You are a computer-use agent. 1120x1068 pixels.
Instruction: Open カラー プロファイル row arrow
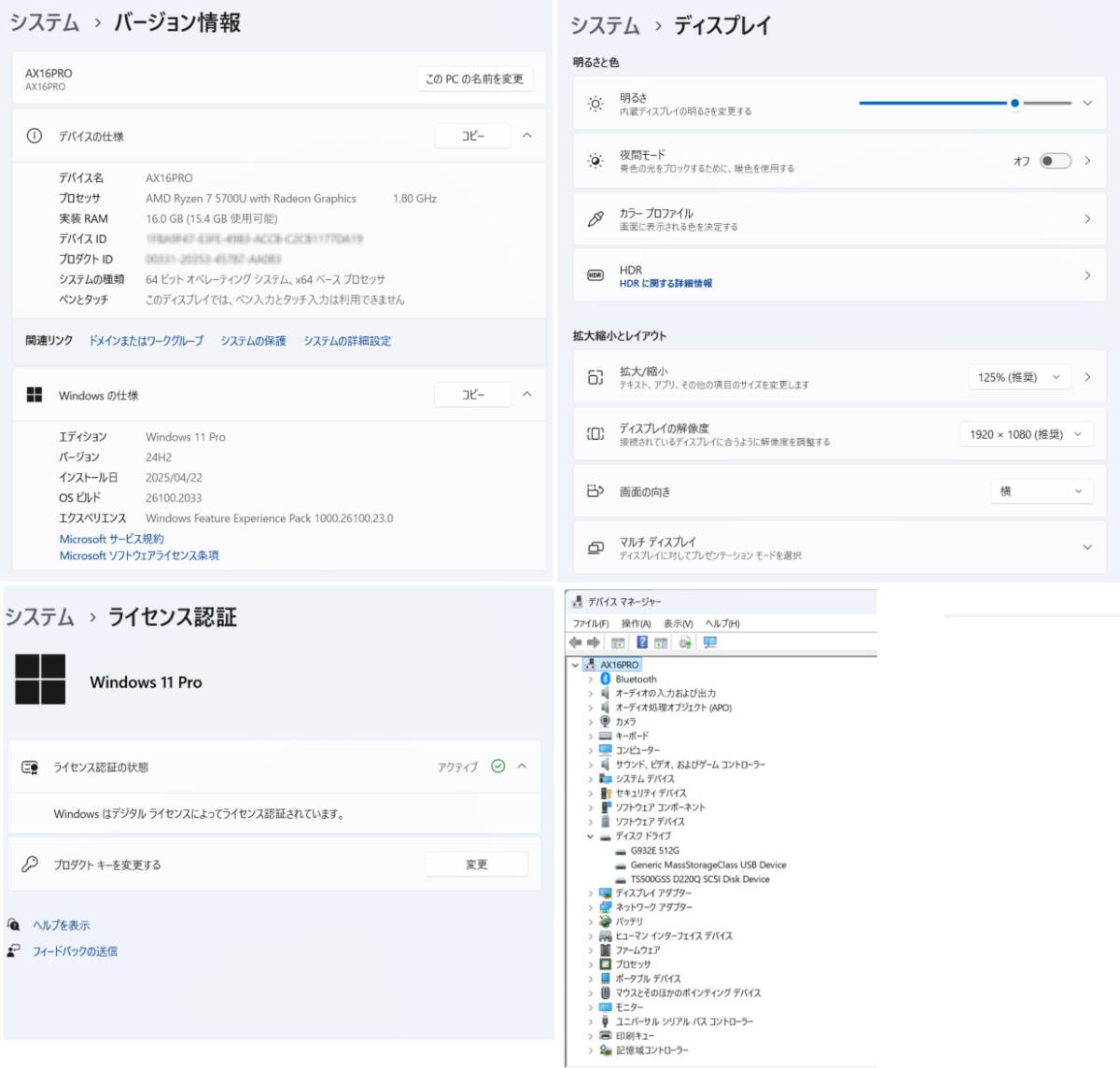(1087, 218)
